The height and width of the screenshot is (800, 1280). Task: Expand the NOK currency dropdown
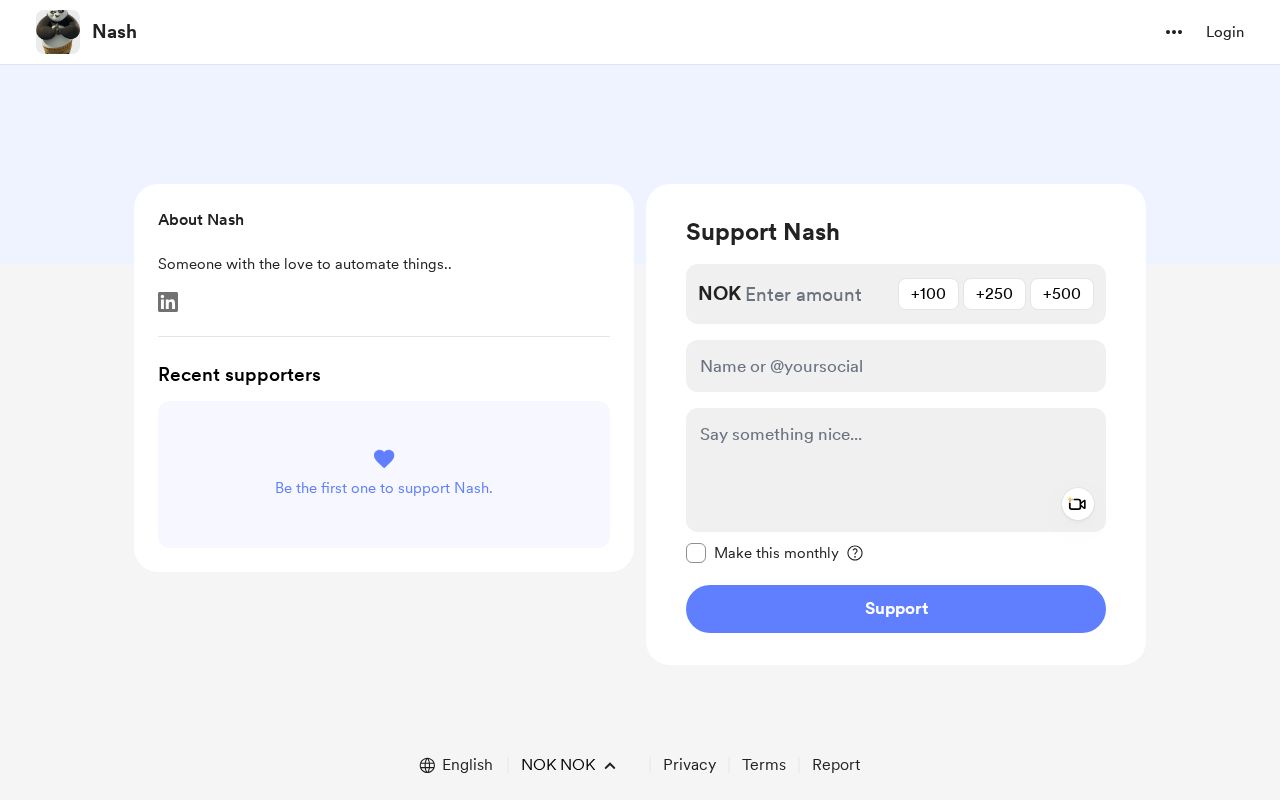click(x=568, y=765)
